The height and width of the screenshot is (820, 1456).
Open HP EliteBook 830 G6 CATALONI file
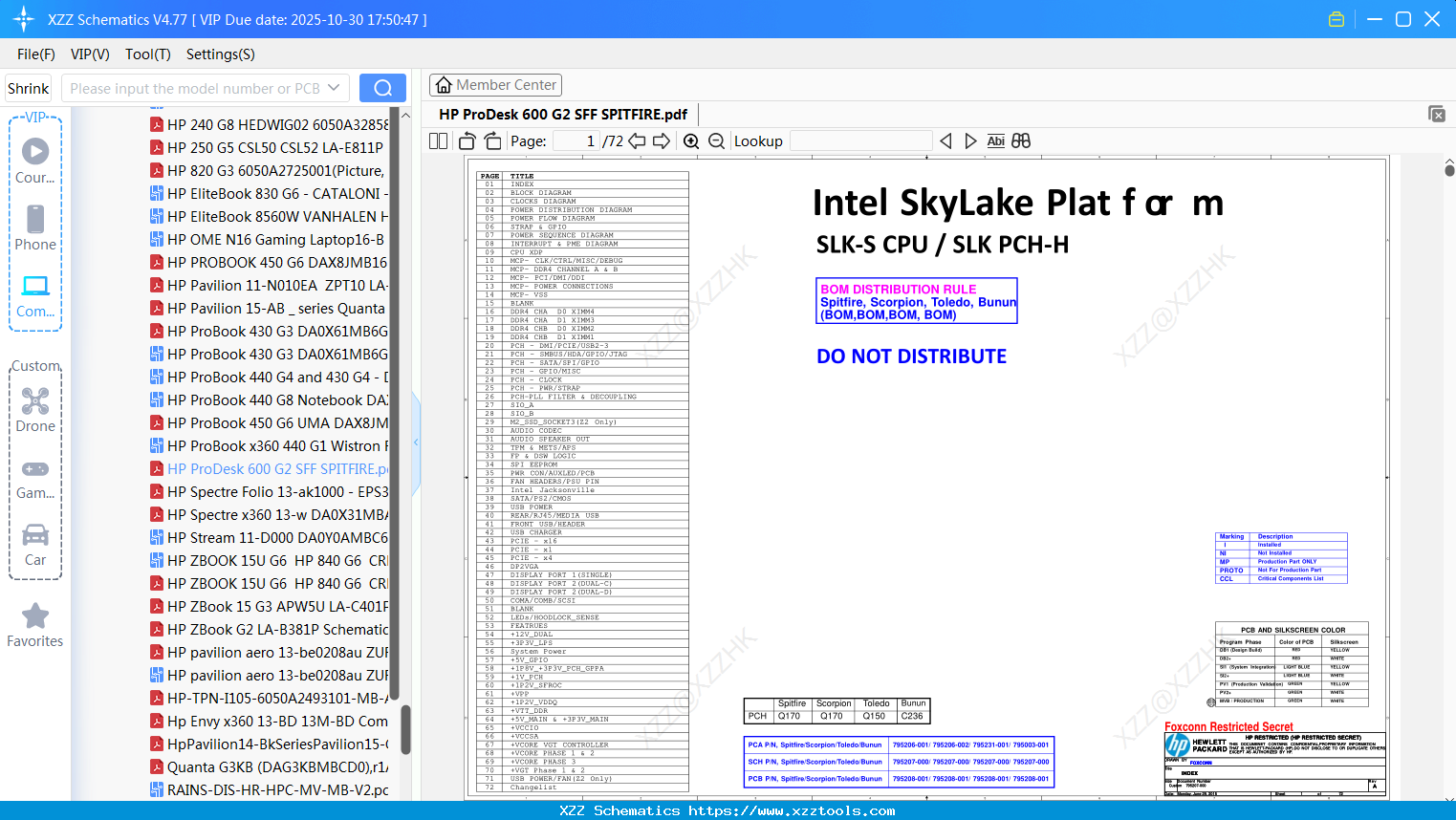270,193
